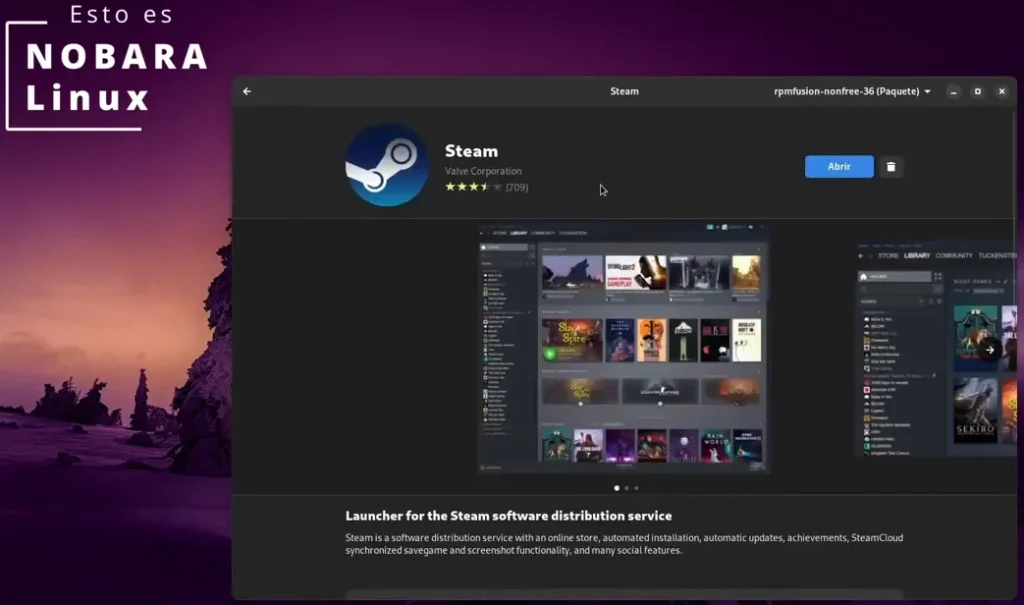Open the Steam application with Abrir
This screenshot has width=1024, height=605.
[839, 167]
